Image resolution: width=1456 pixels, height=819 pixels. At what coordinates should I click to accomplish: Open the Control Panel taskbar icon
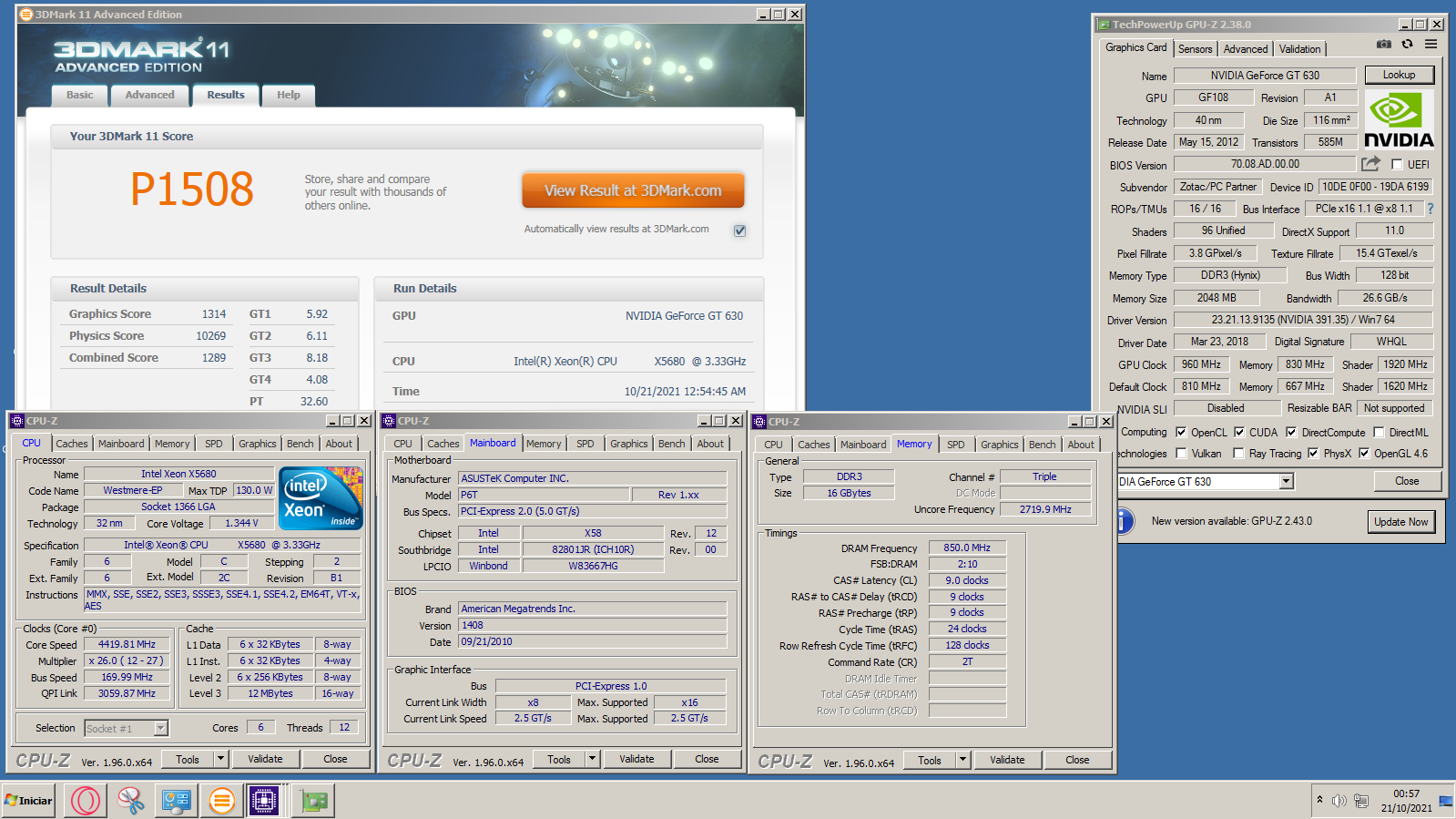point(176,801)
